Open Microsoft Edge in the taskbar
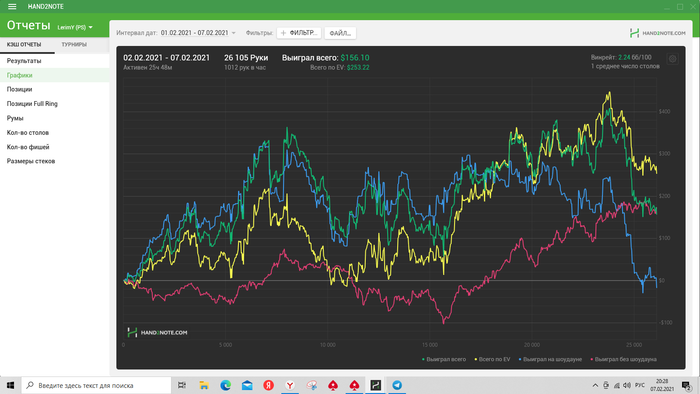Viewport: 700px width, 394px height. (x=225, y=385)
